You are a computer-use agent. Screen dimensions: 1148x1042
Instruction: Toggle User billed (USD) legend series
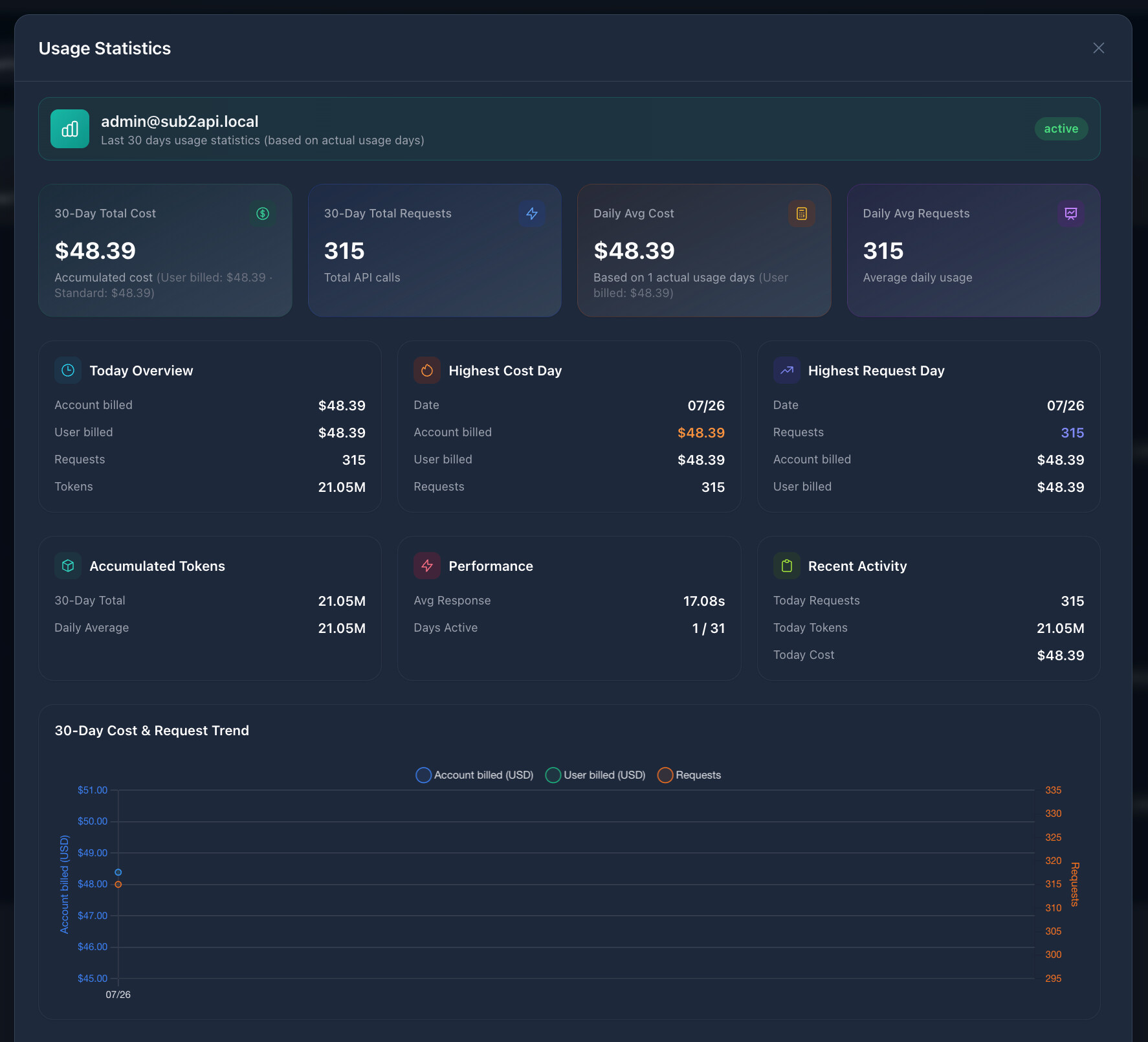(595, 775)
